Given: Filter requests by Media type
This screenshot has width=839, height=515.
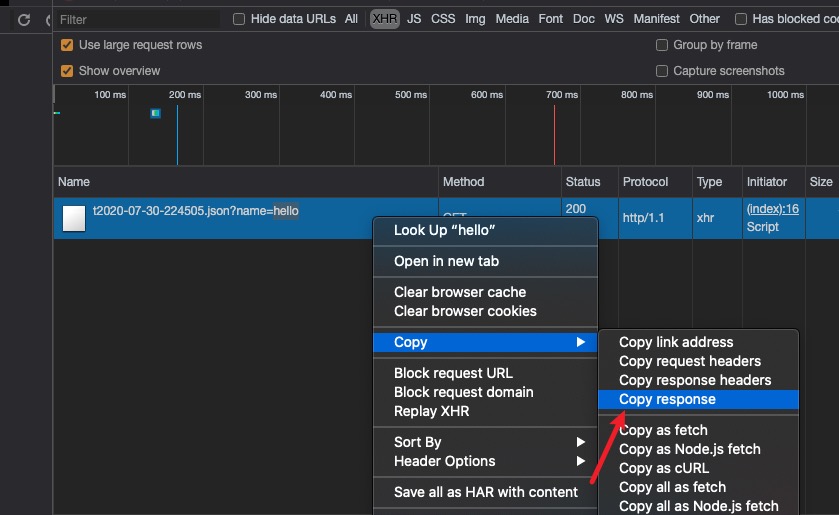Looking at the screenshot, I should click(512, 19).
